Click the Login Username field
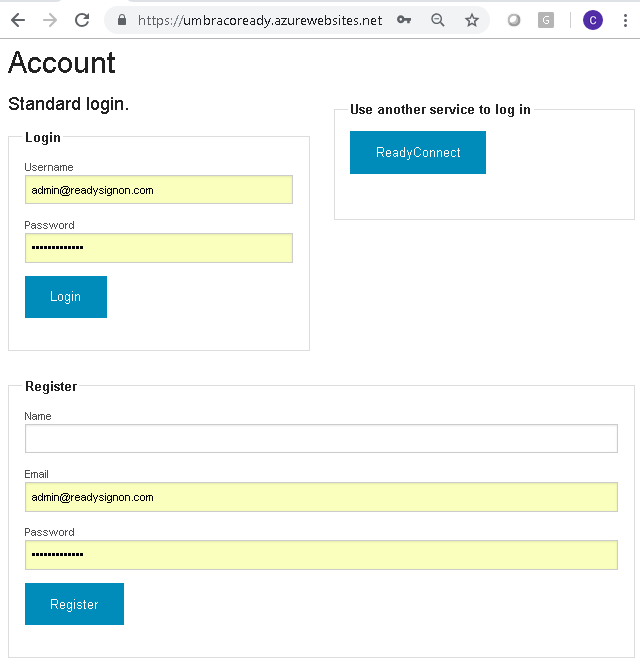The width and height of the screenshot is (640, 666). pyautogui.click(x=159, y=189)
